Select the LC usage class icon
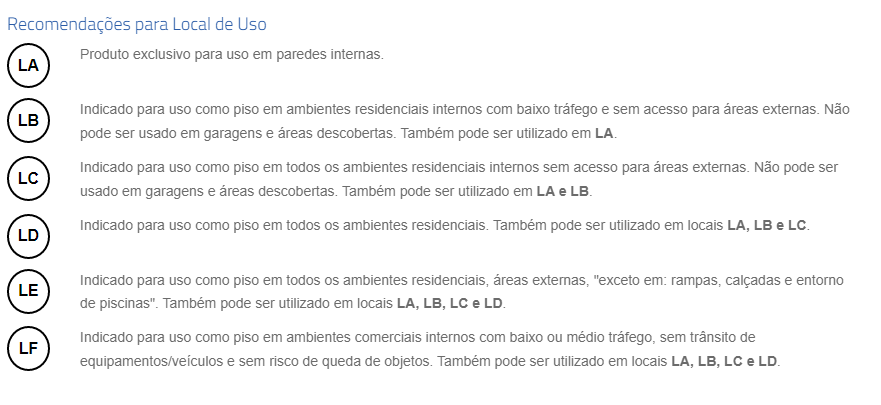The width and height of the screenshot is (881, 405). pyautogui.click(x=28, y=179)
